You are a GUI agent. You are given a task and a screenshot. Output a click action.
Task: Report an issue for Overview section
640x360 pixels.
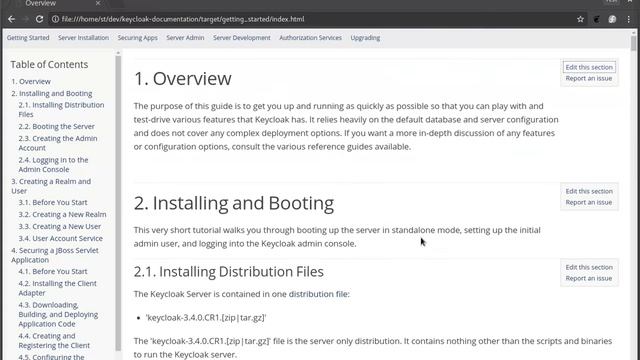click(589, 78)
